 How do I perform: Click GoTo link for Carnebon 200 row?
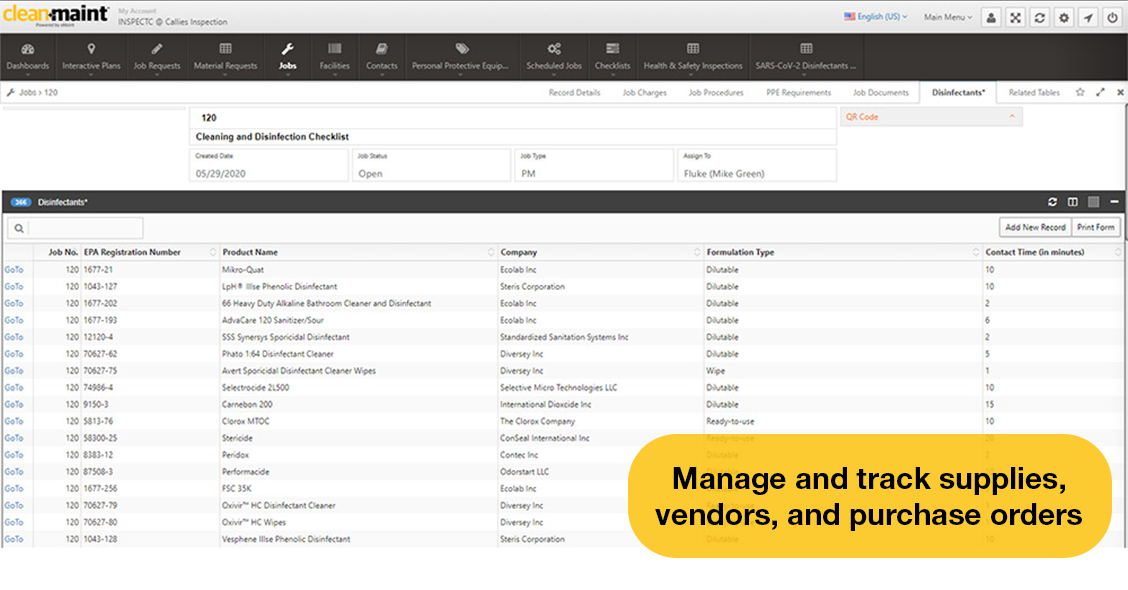tap(14, 404)
